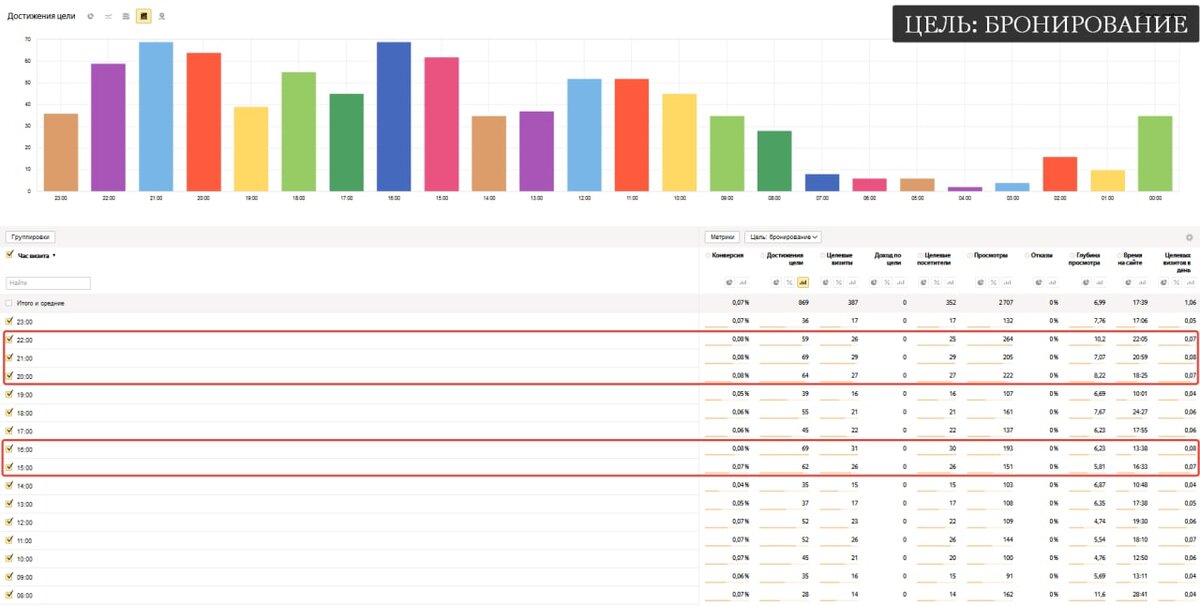
Task: Select the highlighted column chart view
Action: click(144, 16)
